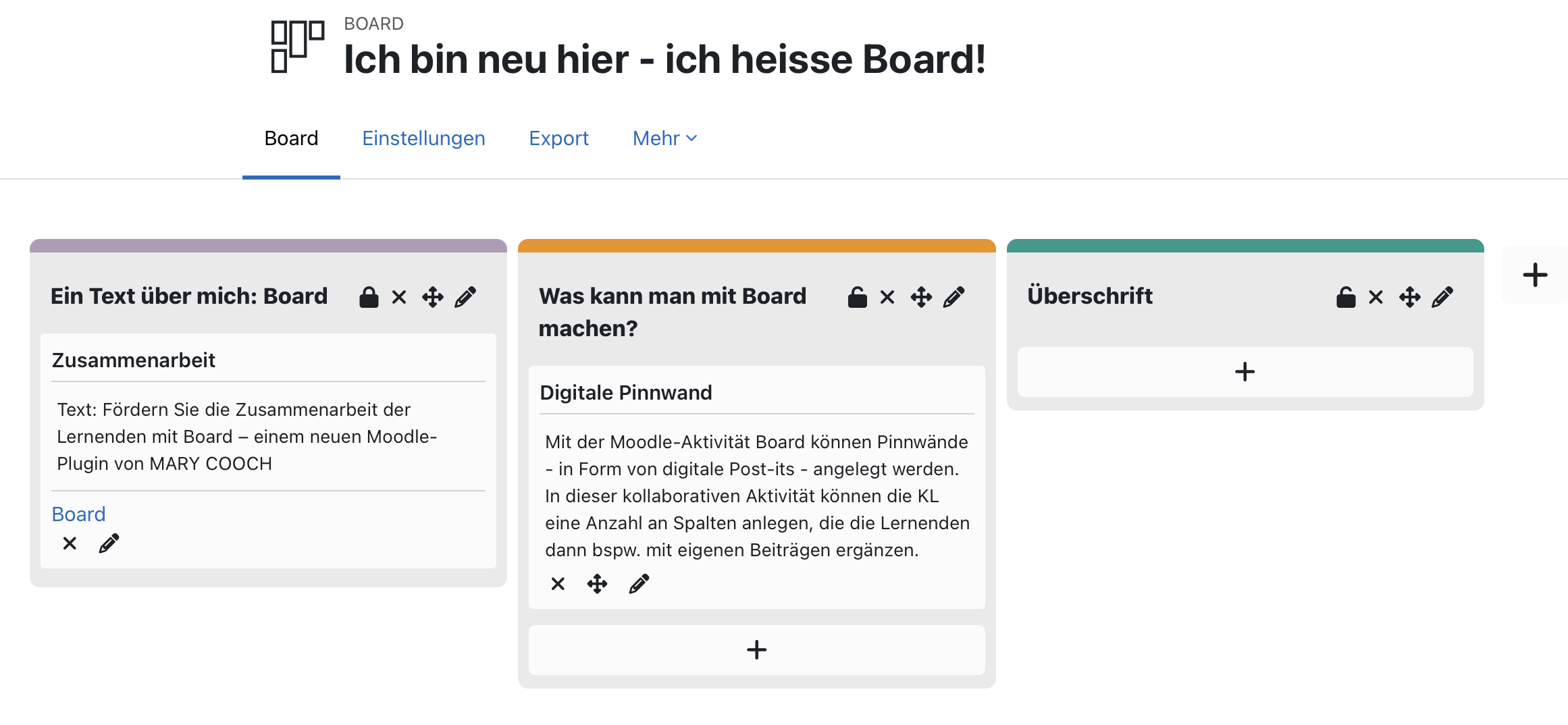Delete the 'Ein Text über mich' column
Image resolution: width=1568 pixels, height=725 pixels.
[x=399, y=297]
